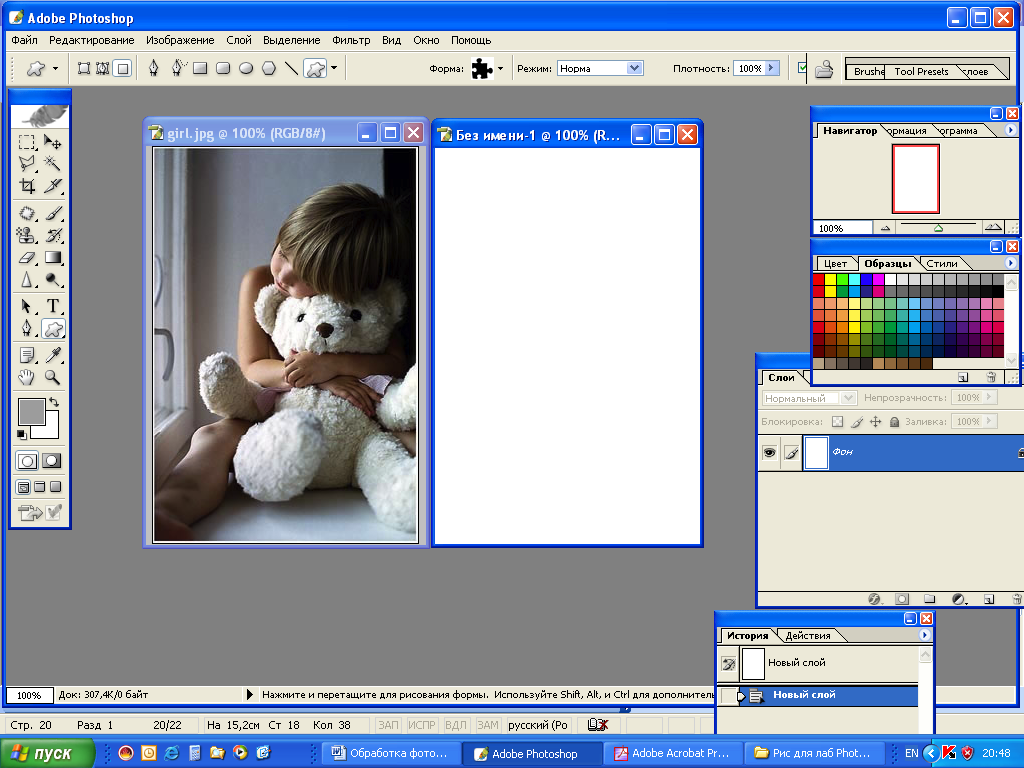Select the Slice tool

coord(52,186)
